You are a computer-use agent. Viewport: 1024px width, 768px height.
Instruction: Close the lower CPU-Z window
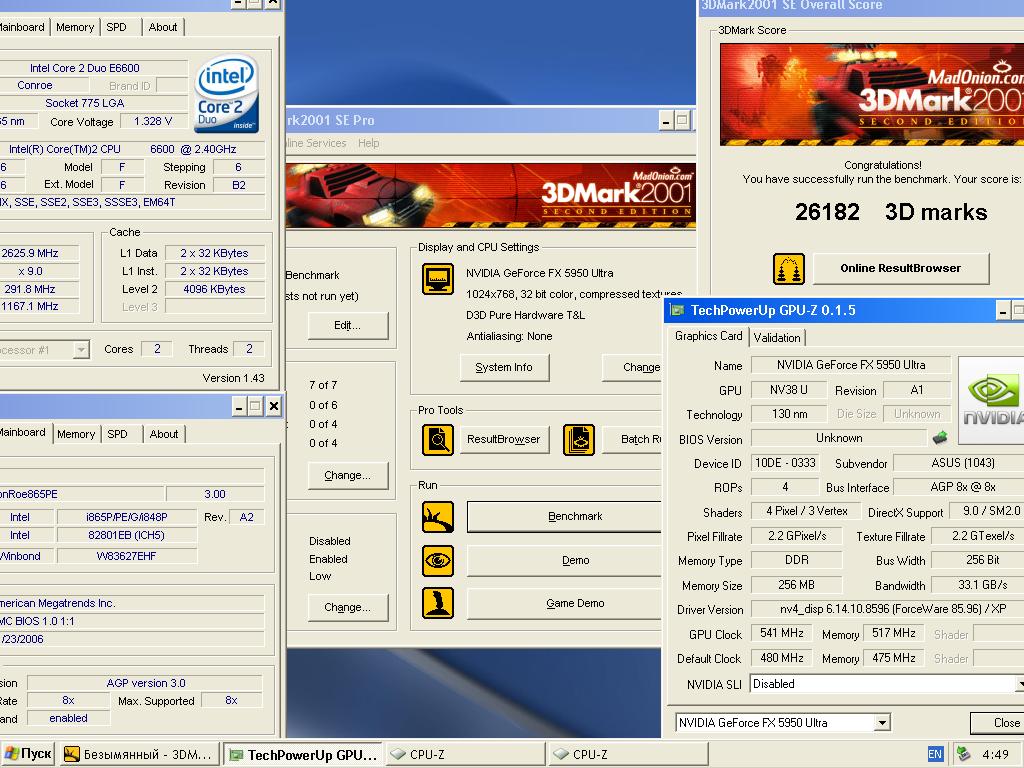click(x=274, y=407)
